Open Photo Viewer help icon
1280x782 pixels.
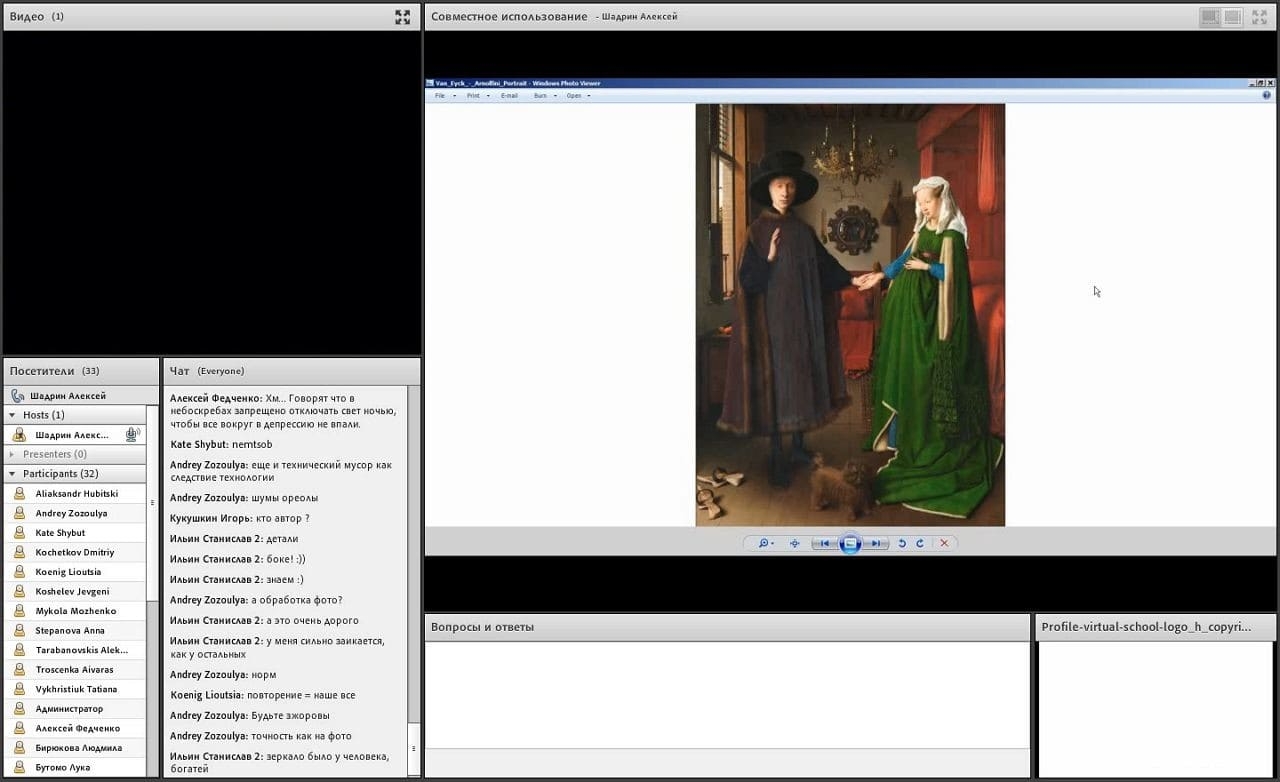click(1266, 95)
